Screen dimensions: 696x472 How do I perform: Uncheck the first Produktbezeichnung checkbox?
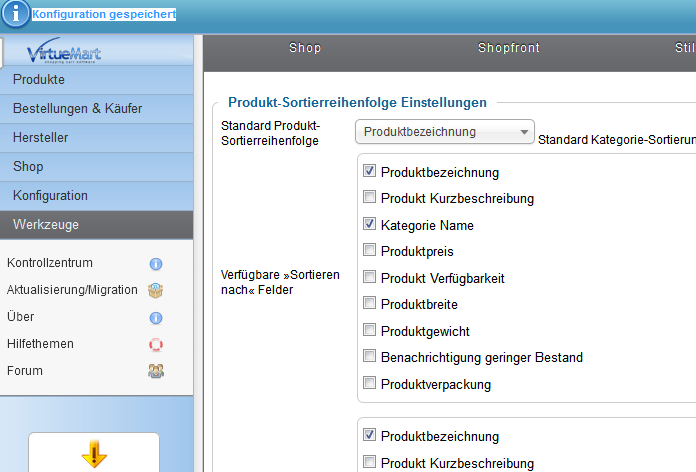point(370,172)
